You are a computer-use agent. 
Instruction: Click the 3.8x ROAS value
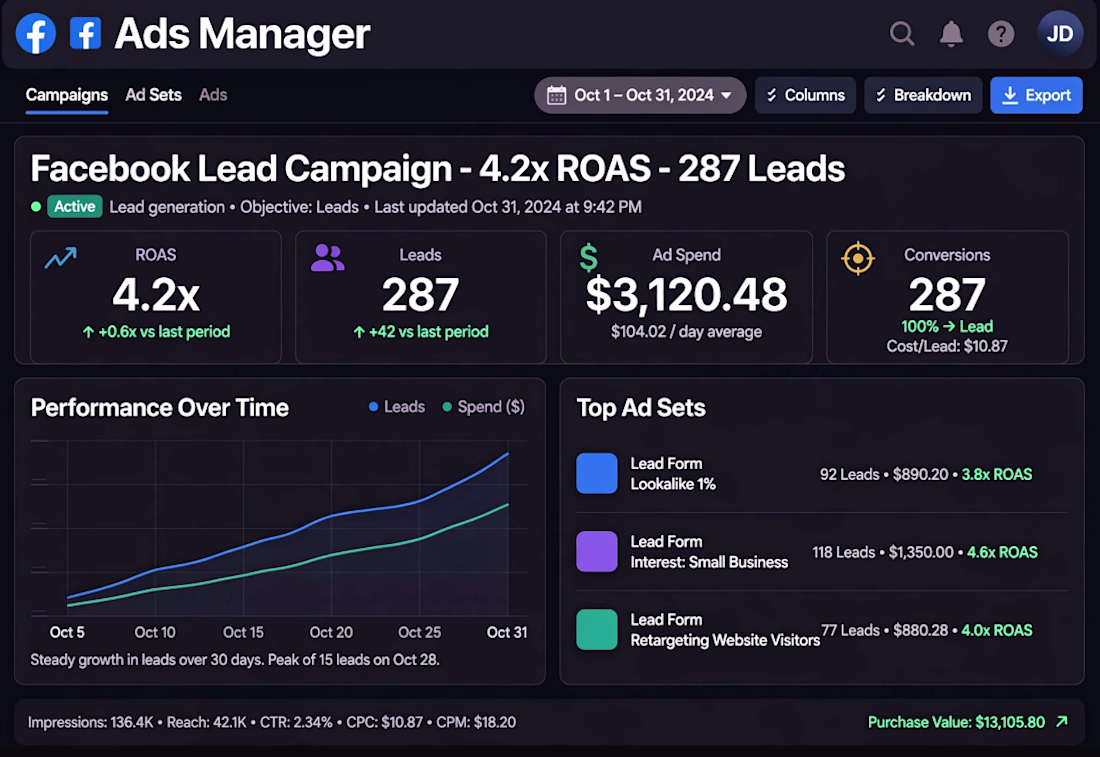click(x=996, y=474)
